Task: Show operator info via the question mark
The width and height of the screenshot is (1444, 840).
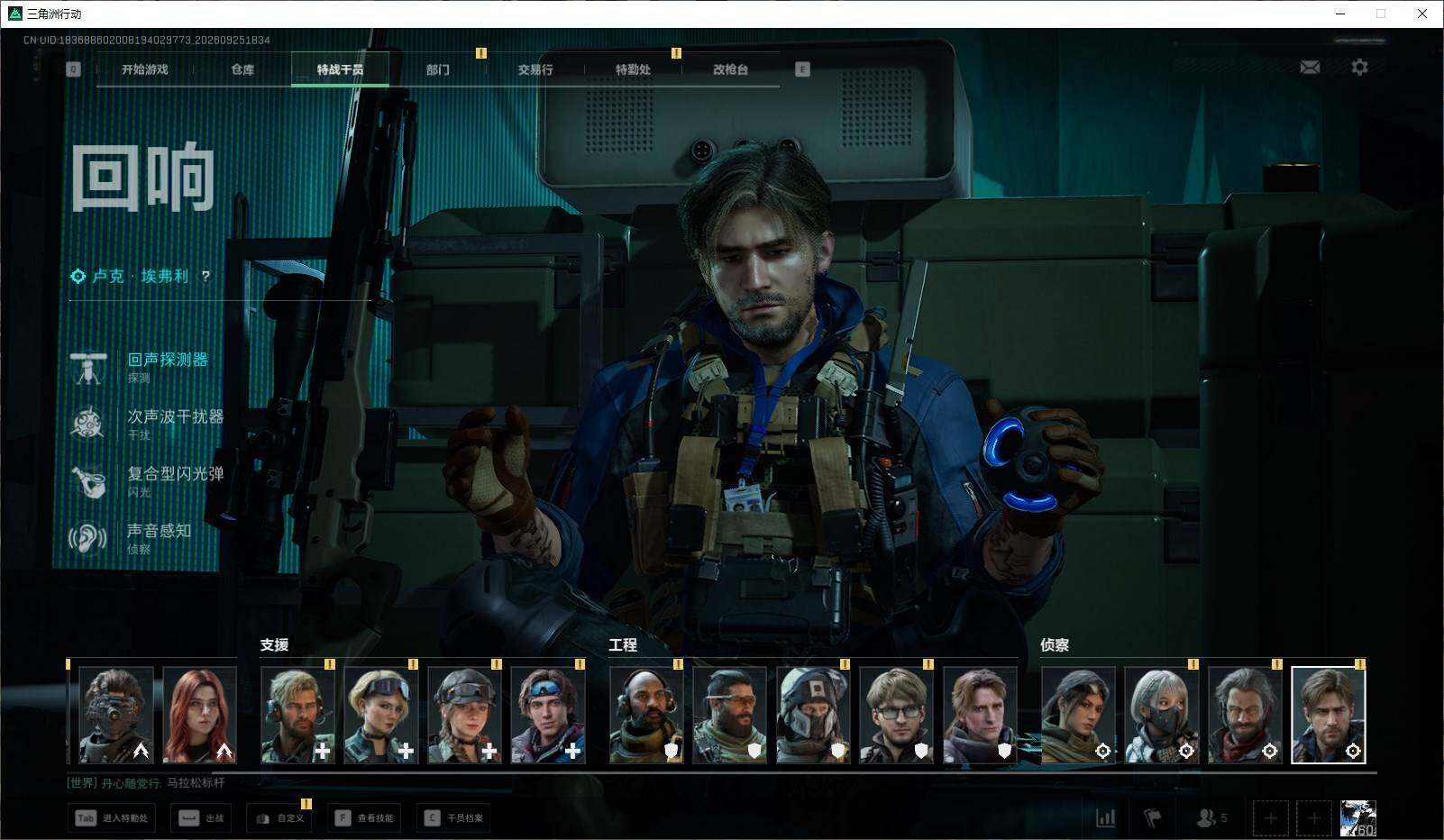Action: (206, 276)
